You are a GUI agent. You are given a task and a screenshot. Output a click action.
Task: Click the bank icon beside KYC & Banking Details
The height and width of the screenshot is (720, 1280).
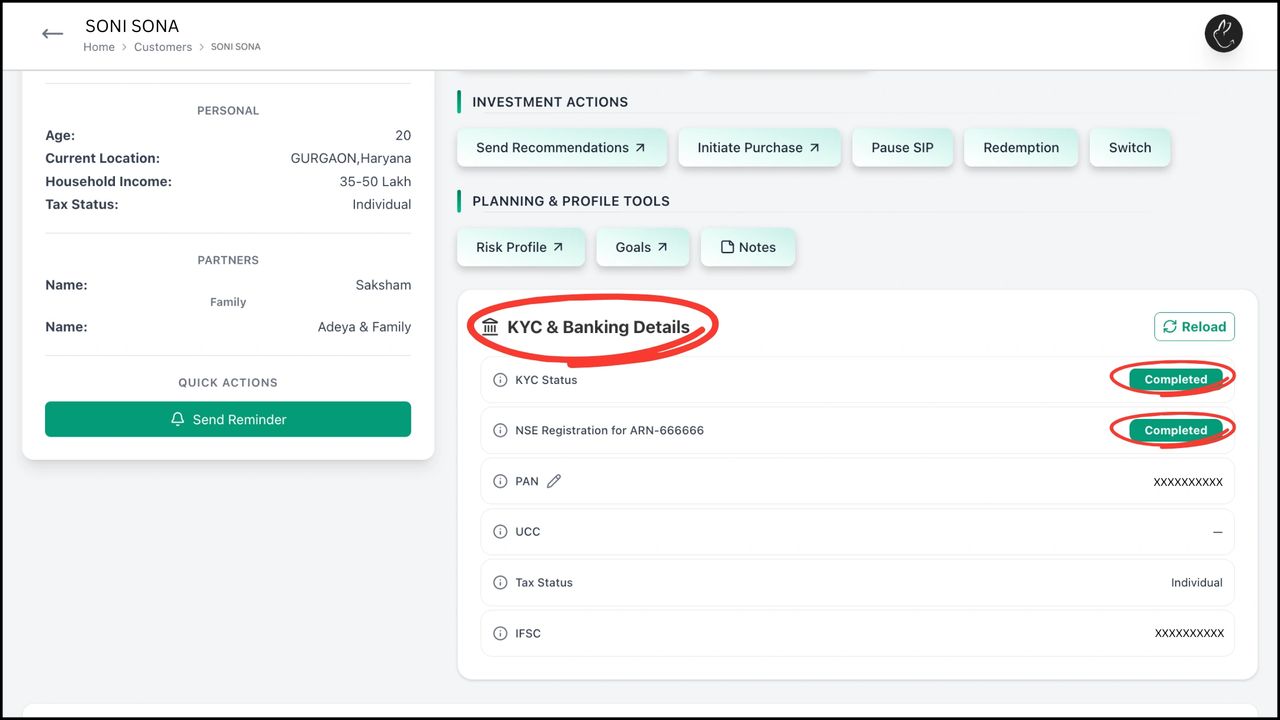pos(490,326)
